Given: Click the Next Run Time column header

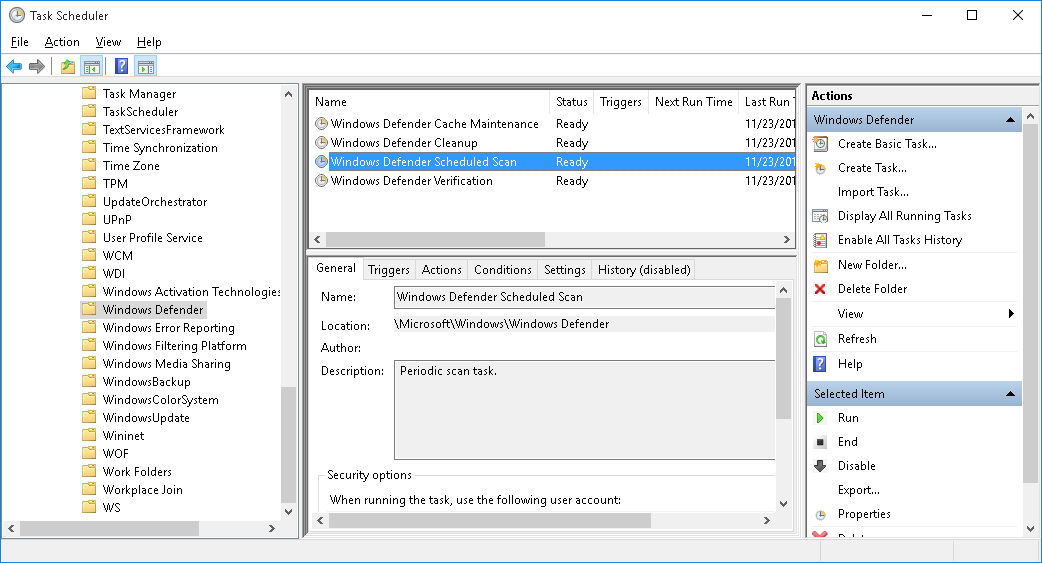Looking at the screenshot, I should (x=693, y=102).
